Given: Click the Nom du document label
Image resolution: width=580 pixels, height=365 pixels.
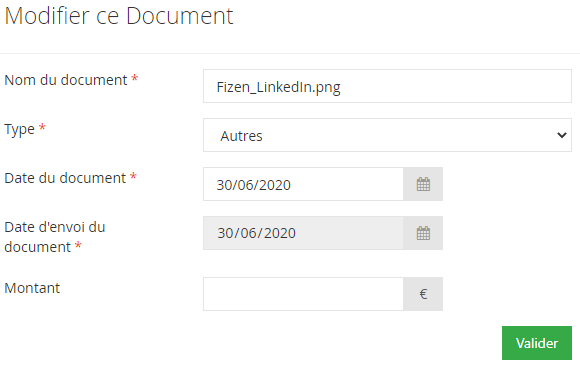Looking at the screenshot, I should 66,80.
